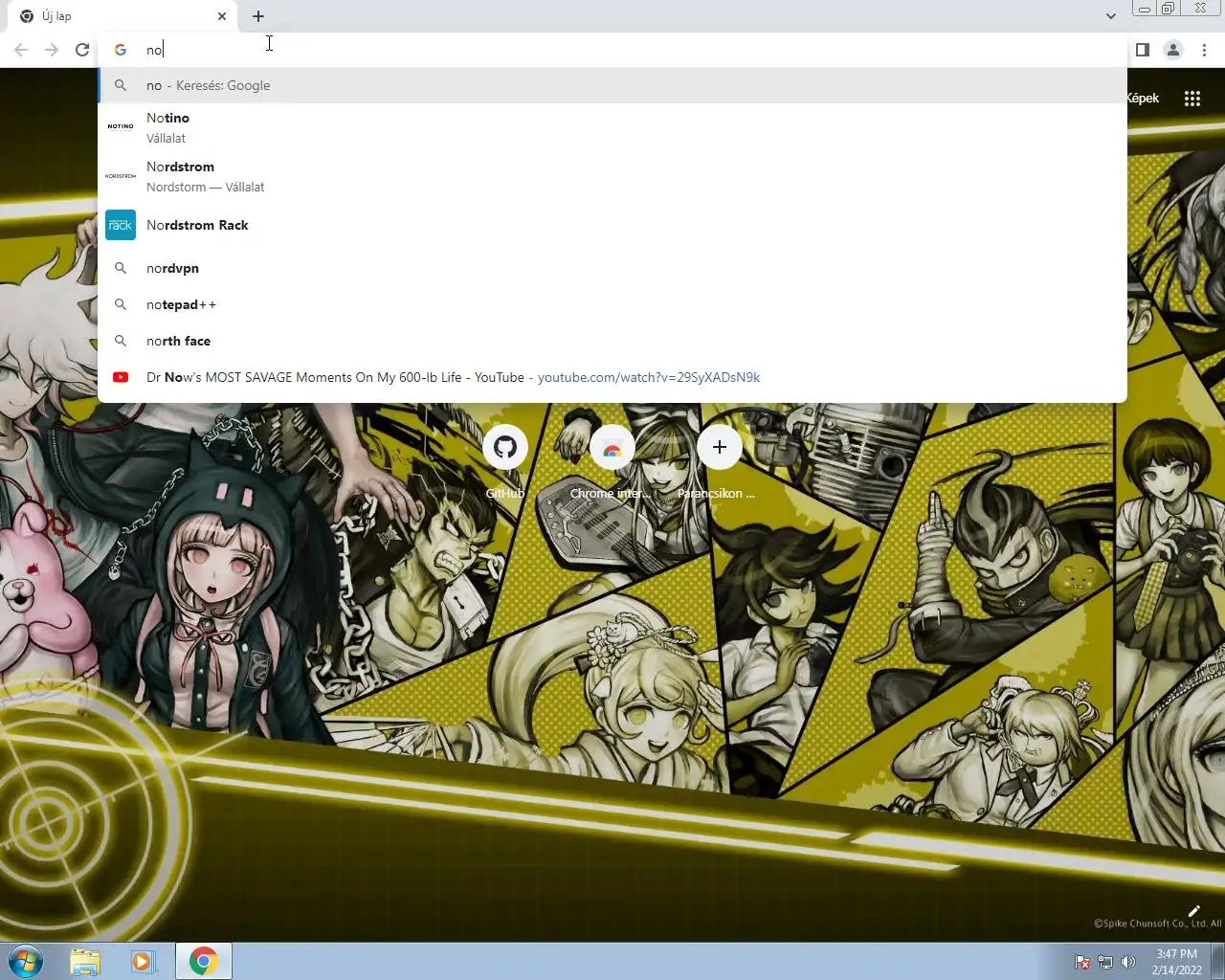Open the GitHub shortcut
Image resolution: width=1225 pixels, height=980 pixels.
505,462
